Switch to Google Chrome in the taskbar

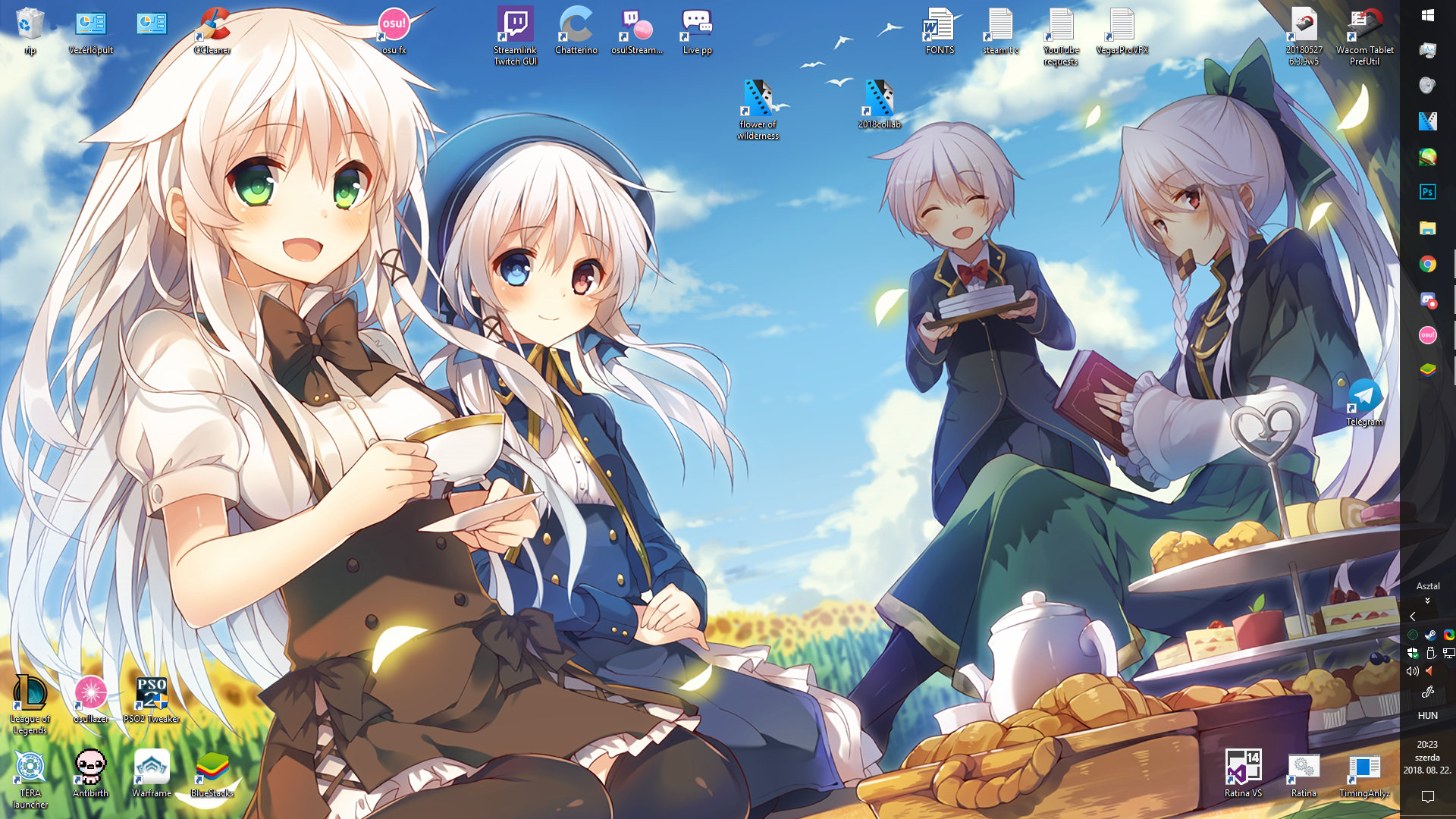(x=1428, y=264)
